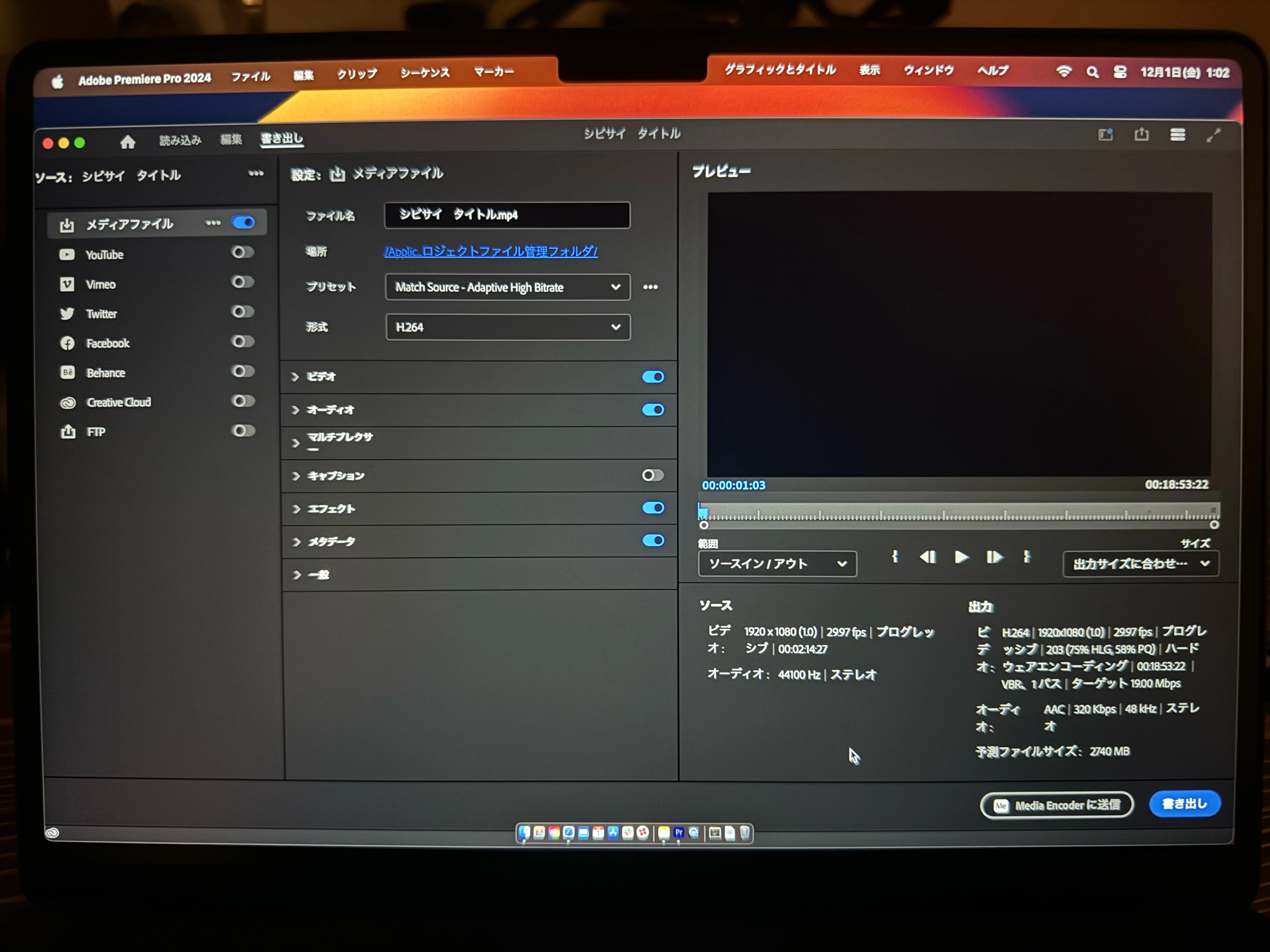Step back one frame in preview
Viewport: 1270px width, 952px height.
(928, 557)
